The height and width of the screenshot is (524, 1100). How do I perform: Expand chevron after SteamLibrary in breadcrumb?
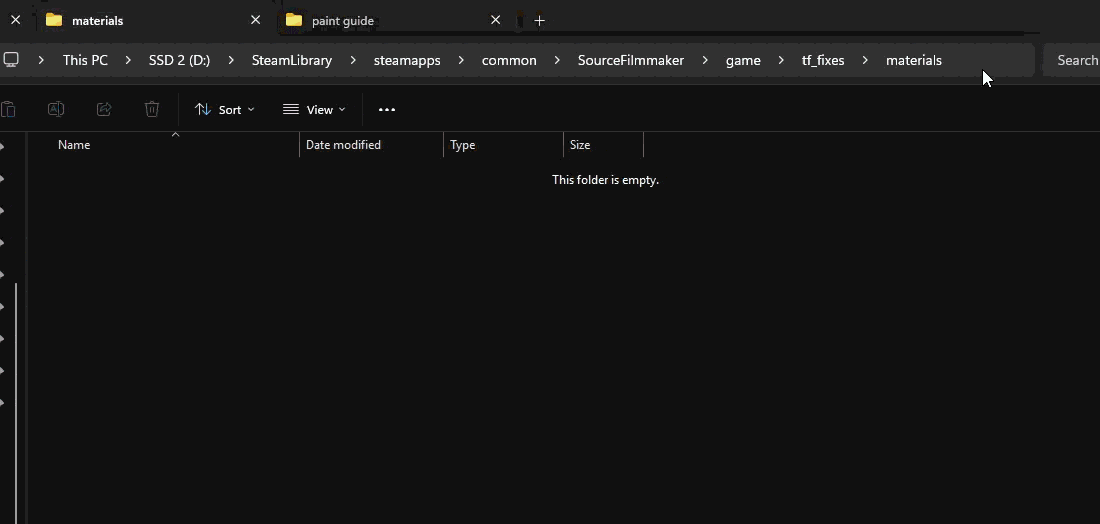click(x=353, y=60)
